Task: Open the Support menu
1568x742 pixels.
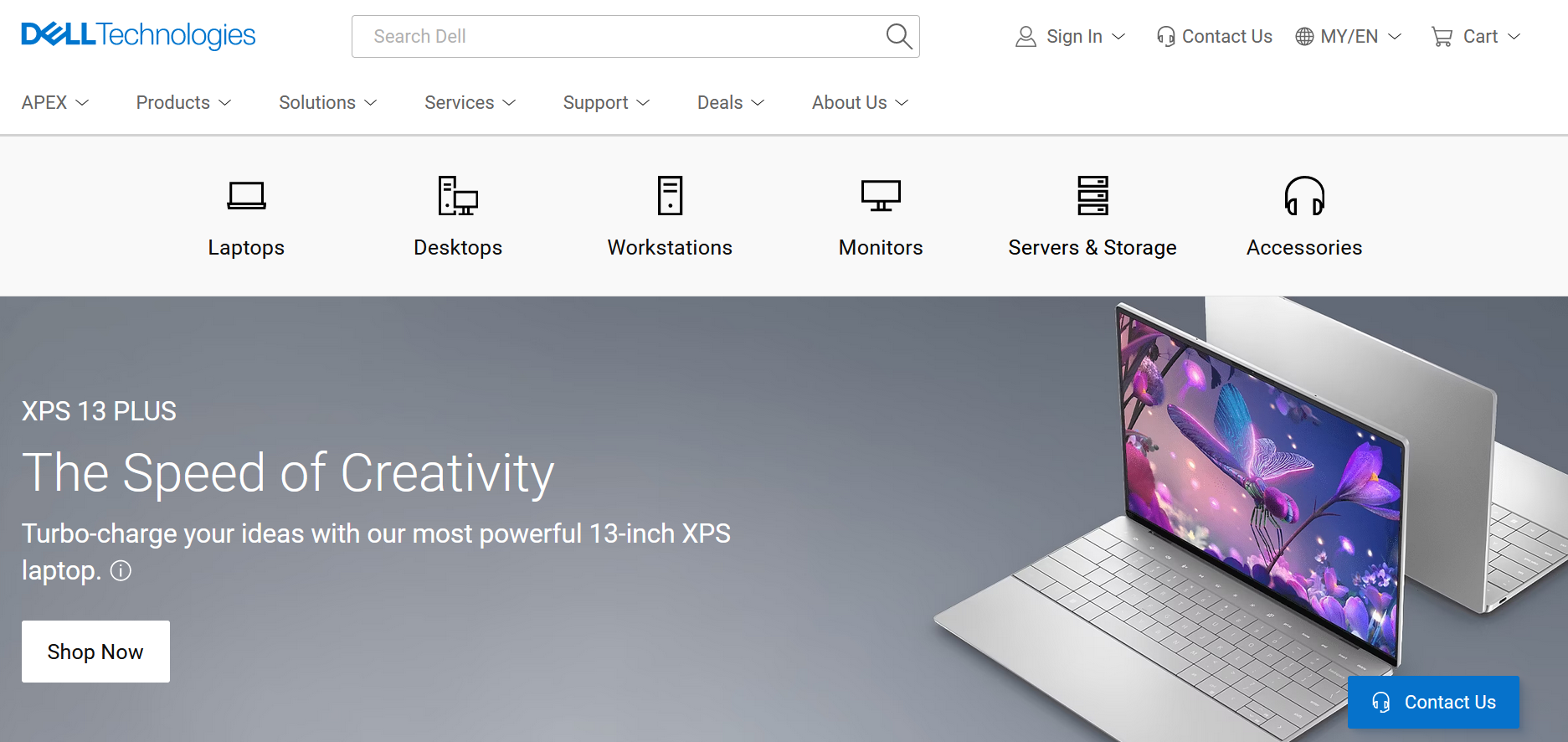Action: click(606, 102)
